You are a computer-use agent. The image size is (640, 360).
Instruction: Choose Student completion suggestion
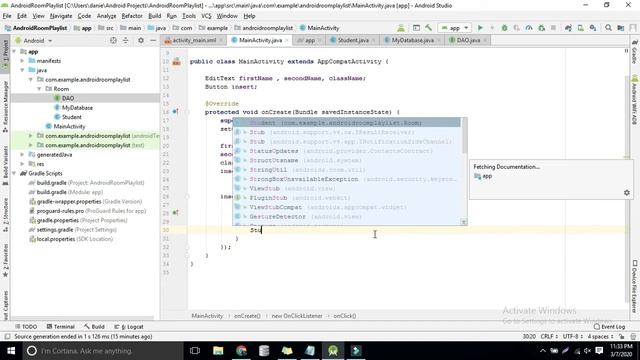coord(346,122)
